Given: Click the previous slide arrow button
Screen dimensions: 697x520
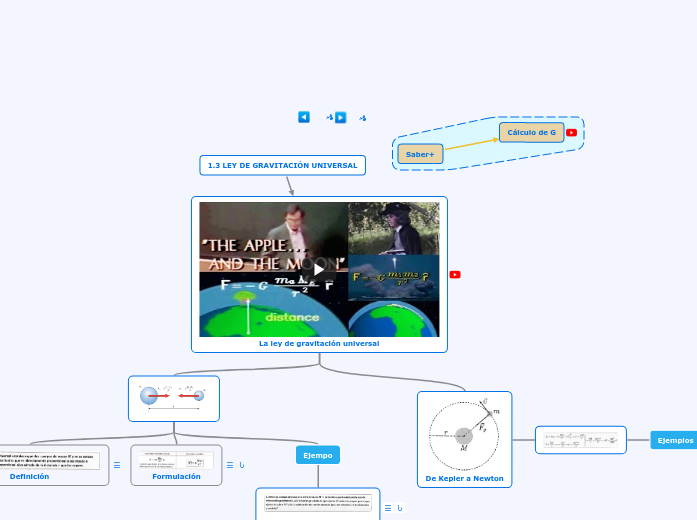Looking at the screenshot, I should [304, 117].
